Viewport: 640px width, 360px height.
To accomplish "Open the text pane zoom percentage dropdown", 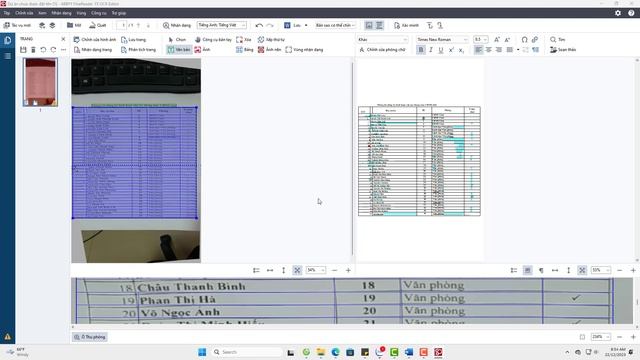I will [601, 270].
